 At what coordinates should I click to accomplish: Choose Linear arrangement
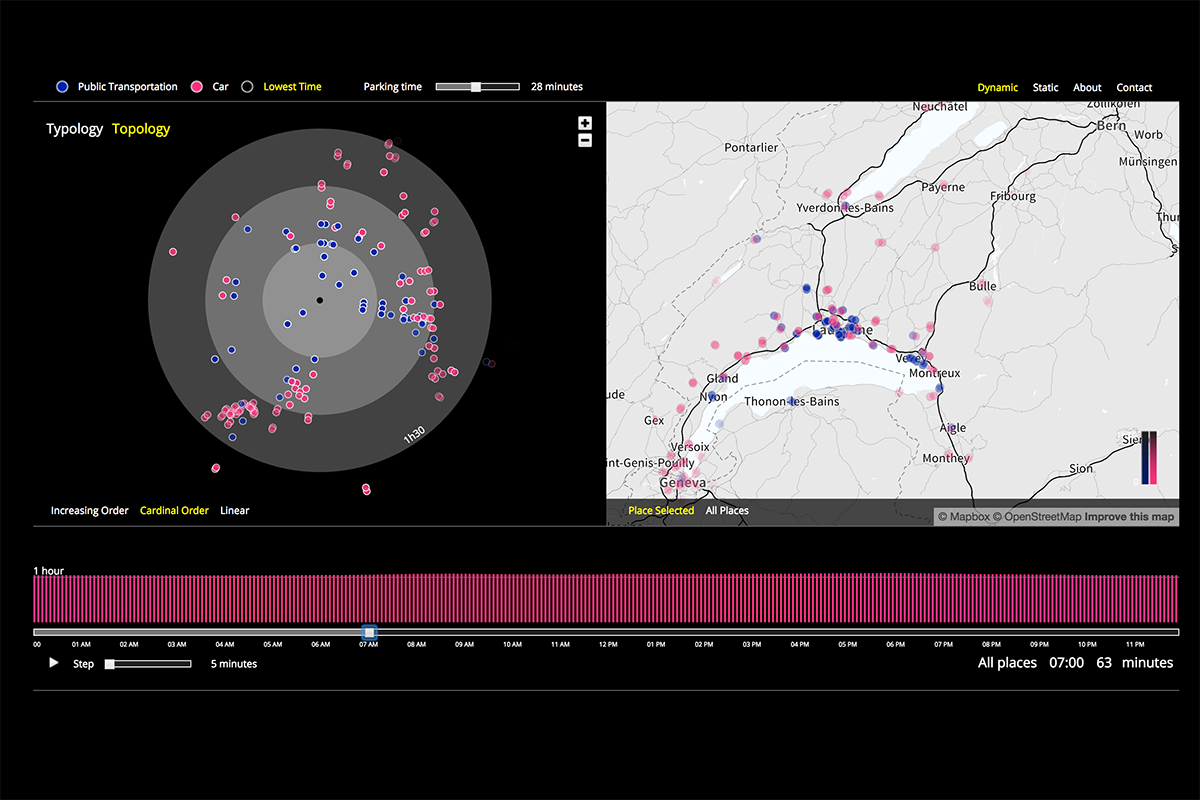pyautogui.click(x=235, y=511)
